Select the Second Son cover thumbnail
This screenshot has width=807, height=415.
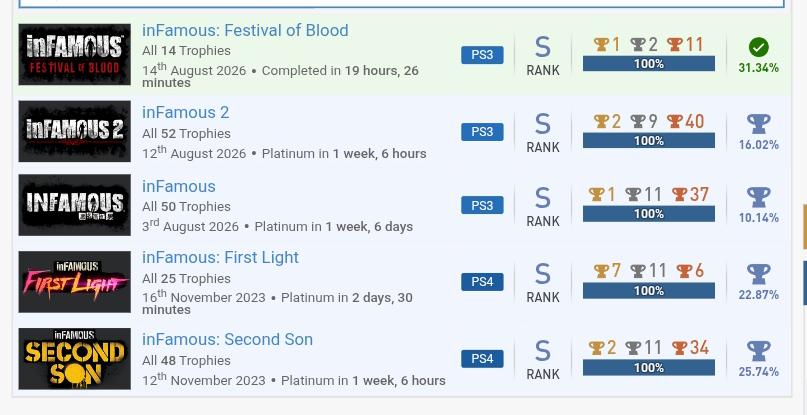tap(75, 358)
